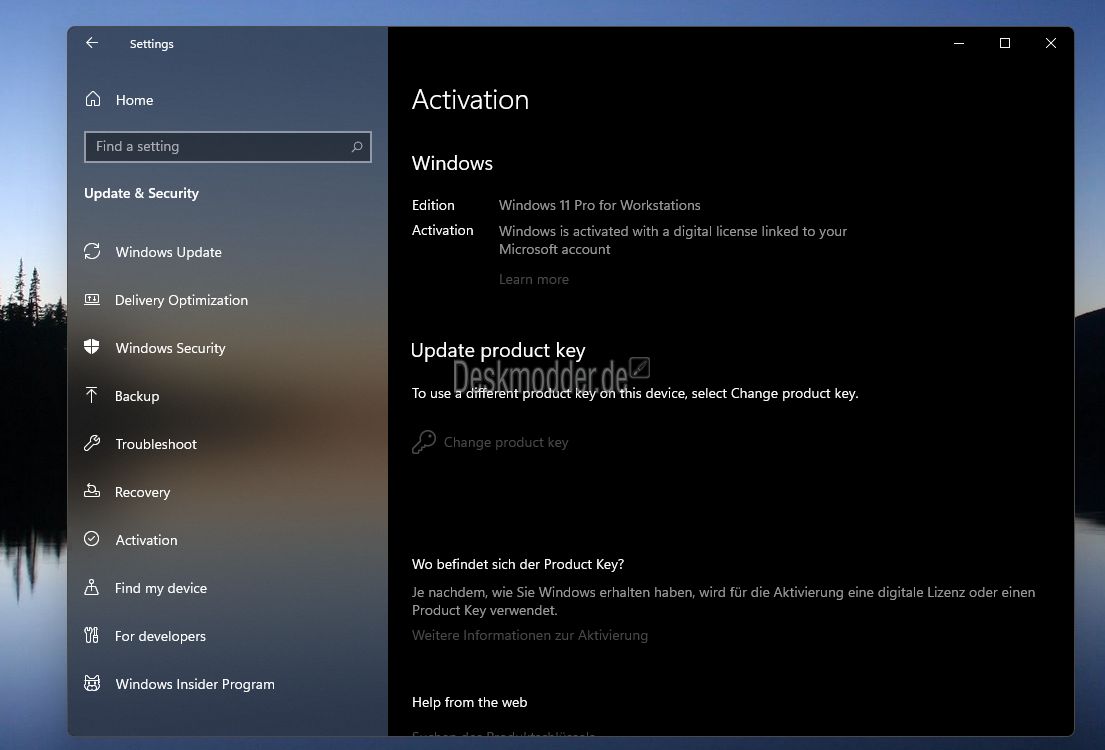Click the Windows Security shield icon

point(92,347)
